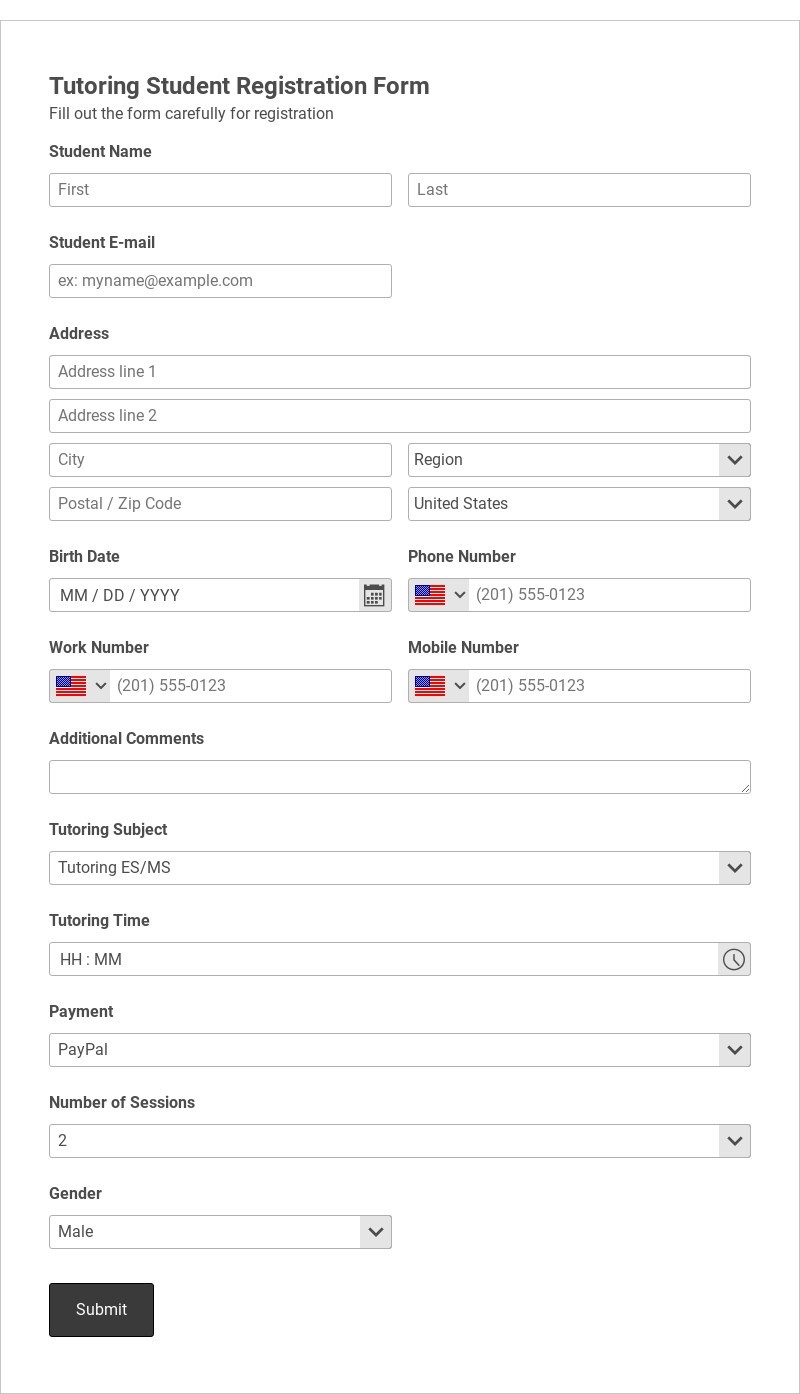
Task: Click the Additional Comments label
Action: pos(126,739)
